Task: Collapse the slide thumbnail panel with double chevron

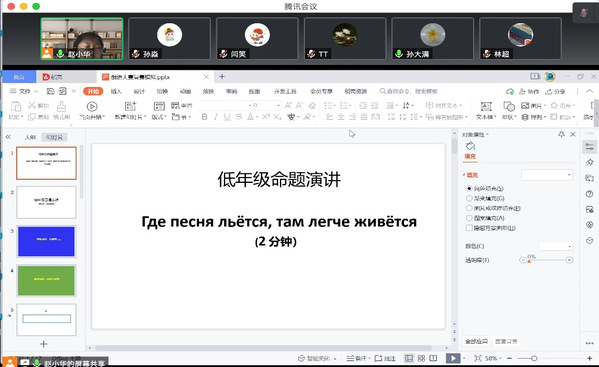Action: 8,137
